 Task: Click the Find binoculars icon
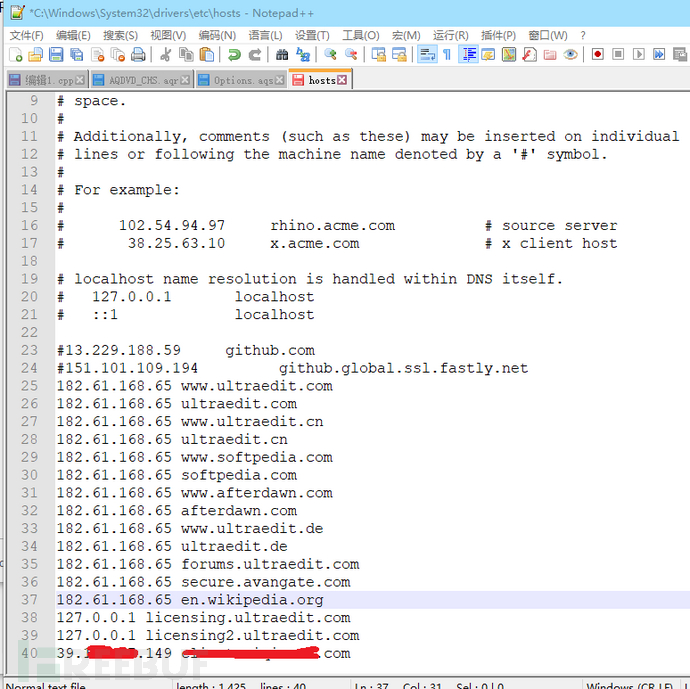[x=282, y=55]
